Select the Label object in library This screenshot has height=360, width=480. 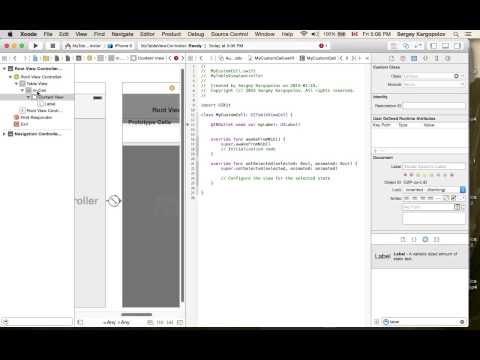pos(420,256)
